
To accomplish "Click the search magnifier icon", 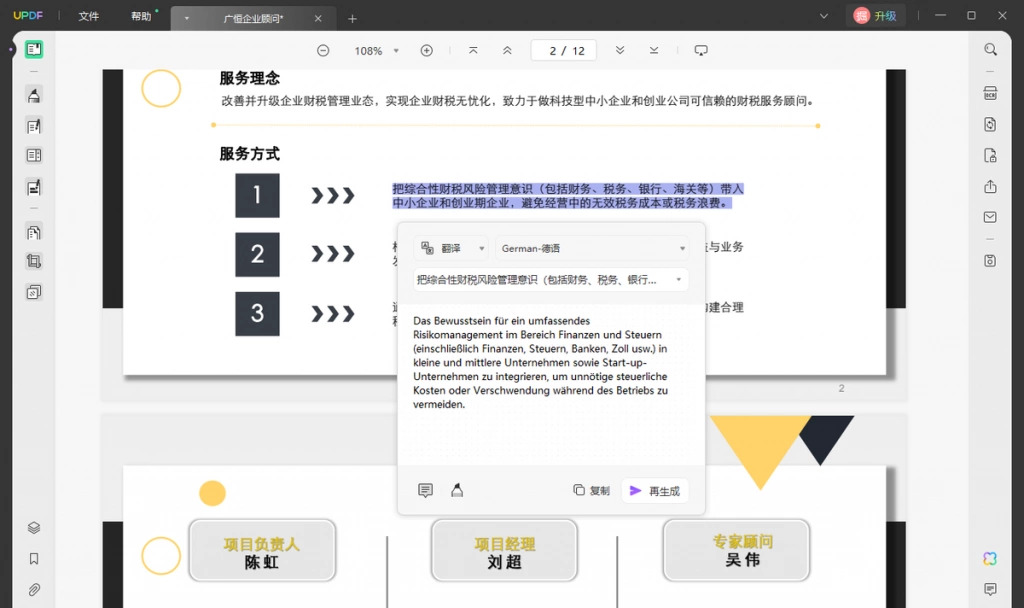I will coord(990,50).
